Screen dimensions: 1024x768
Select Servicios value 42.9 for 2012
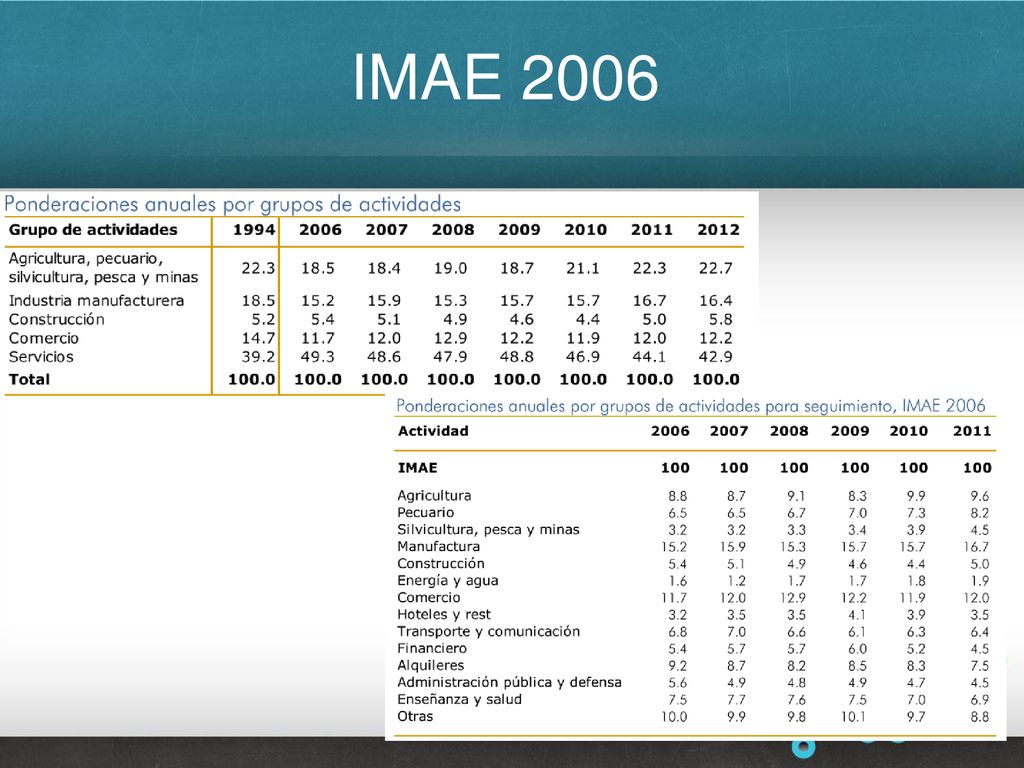716,357
